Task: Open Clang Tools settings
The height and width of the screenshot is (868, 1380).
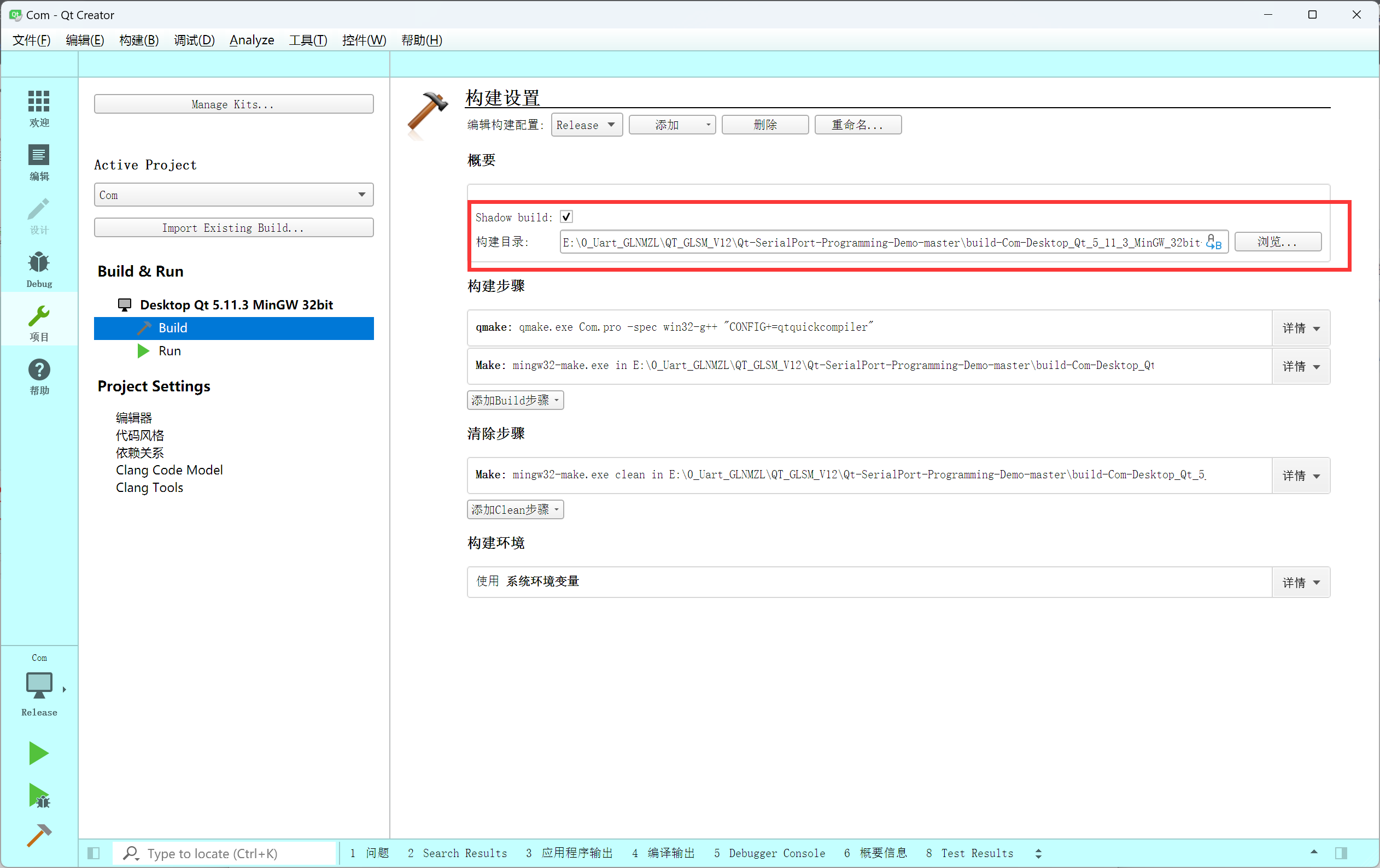Action: pos(150,488)
